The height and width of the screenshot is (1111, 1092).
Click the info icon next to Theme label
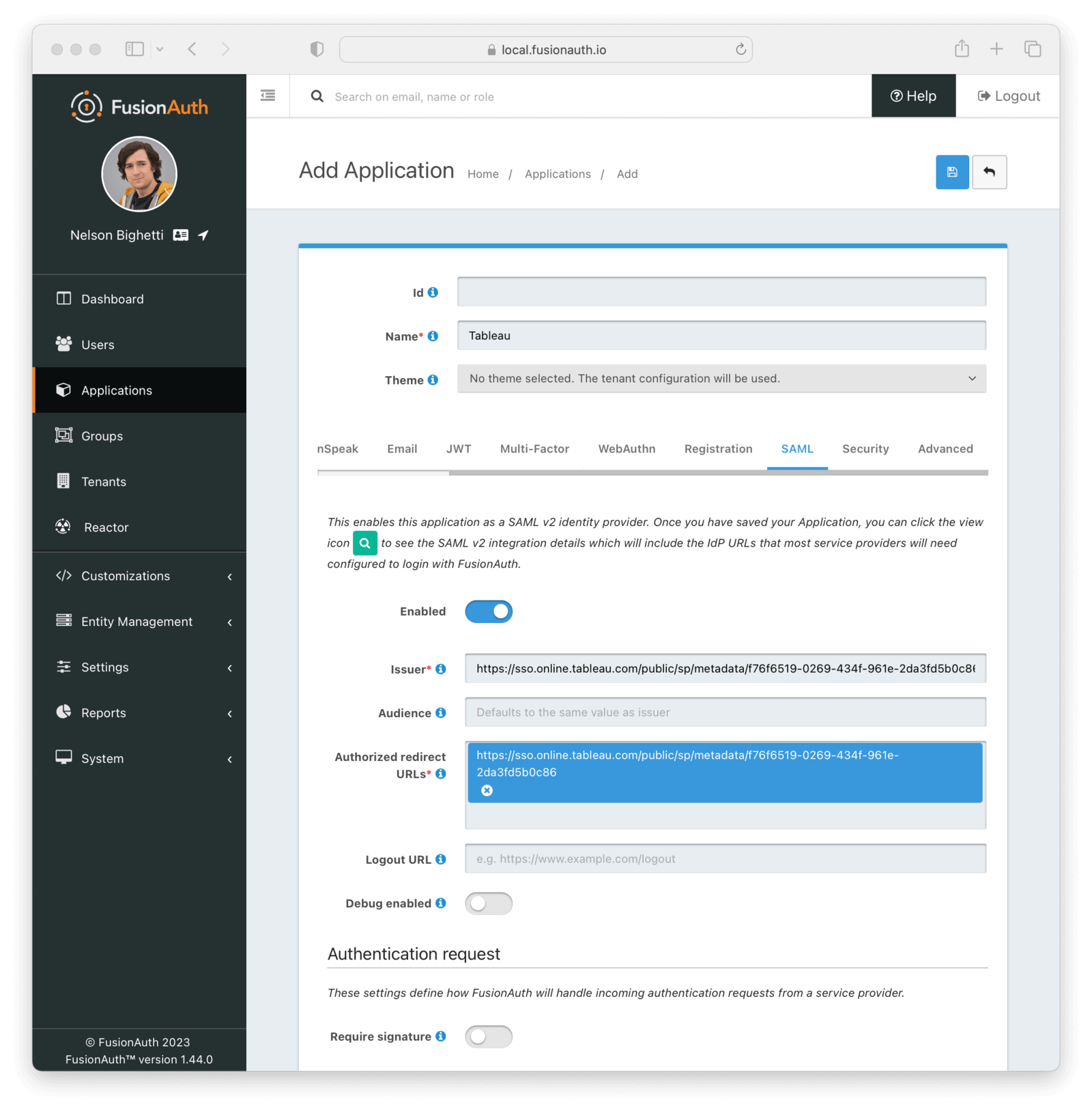click(x=433, y=380)
